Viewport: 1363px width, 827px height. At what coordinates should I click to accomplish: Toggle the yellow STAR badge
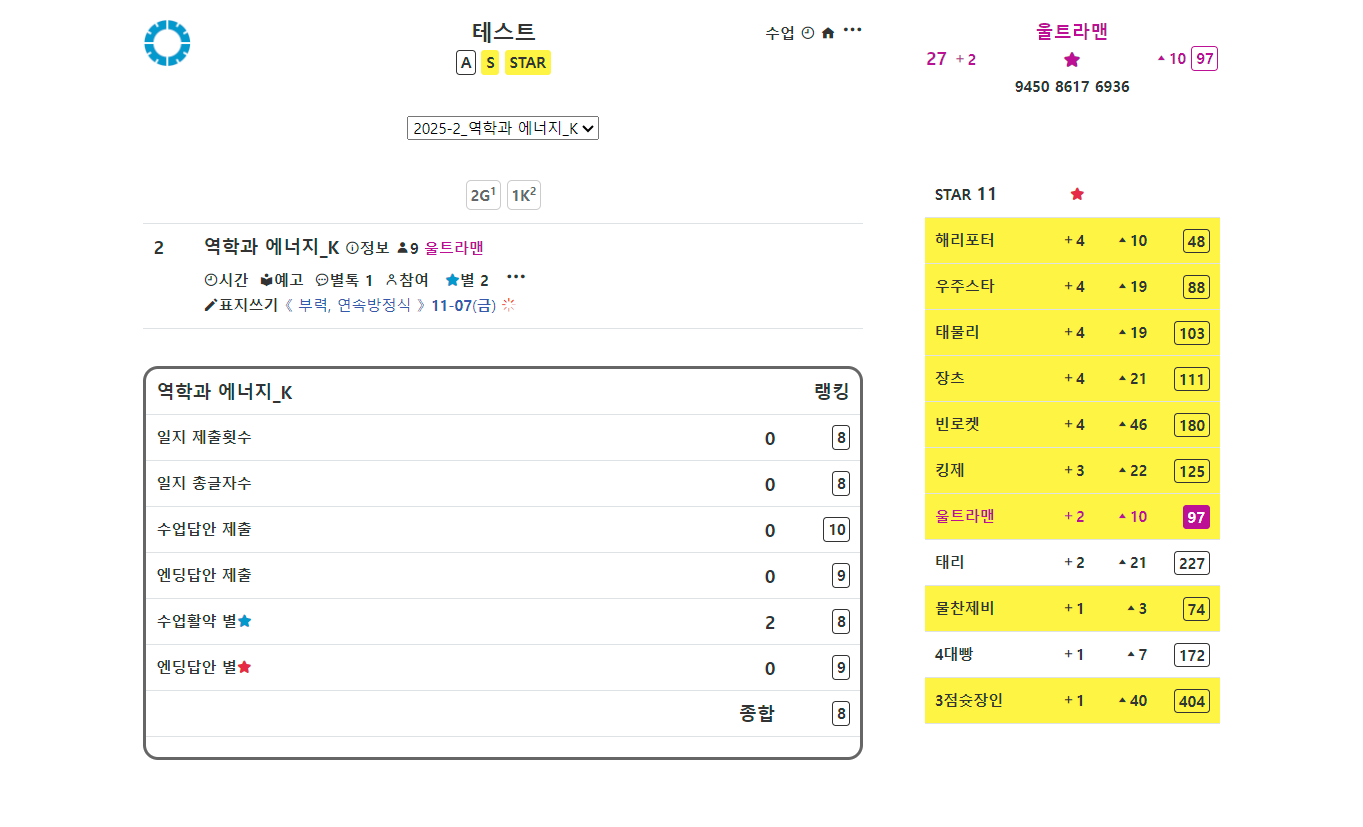[x=527, y=63]
